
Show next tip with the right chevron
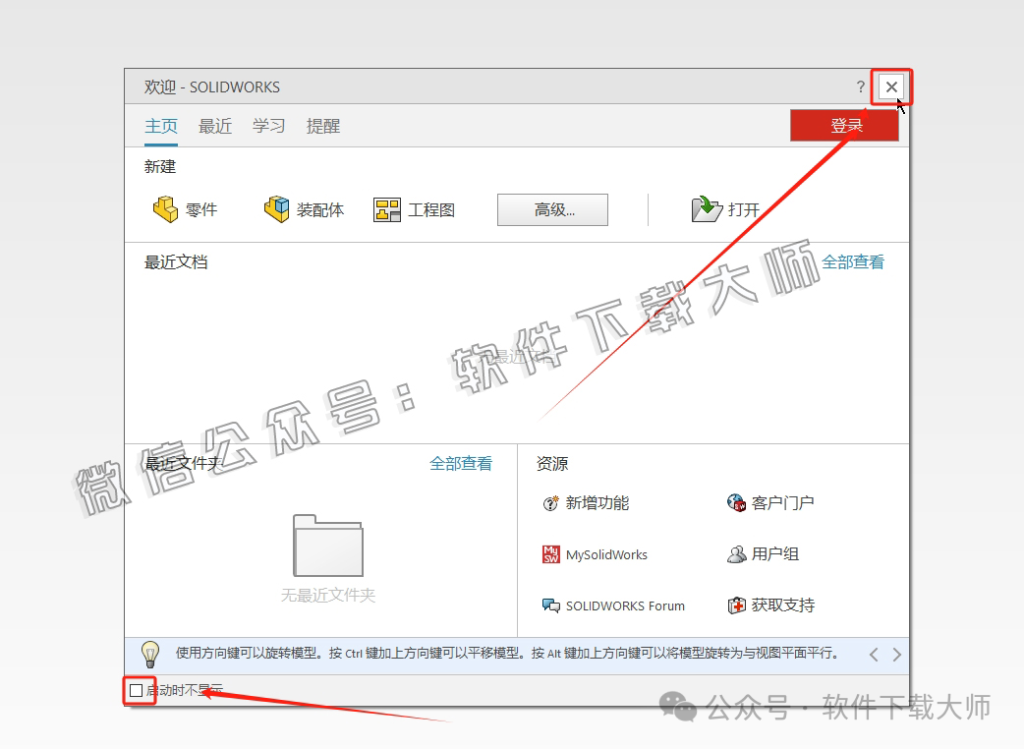[x=897, y=654]
